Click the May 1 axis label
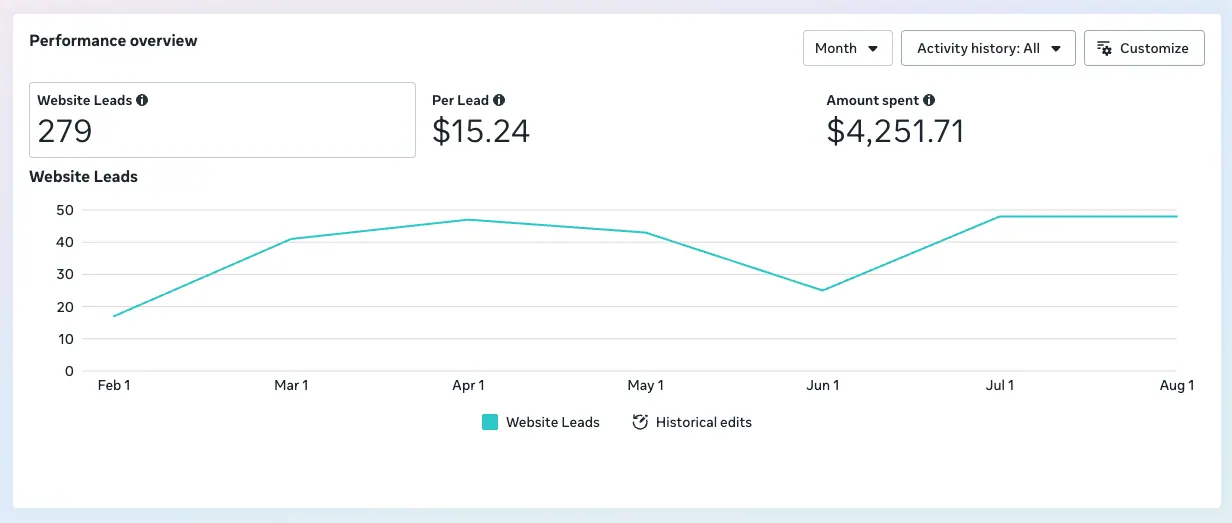This screenshot has width=1232, height=523. tap(645, 385)
